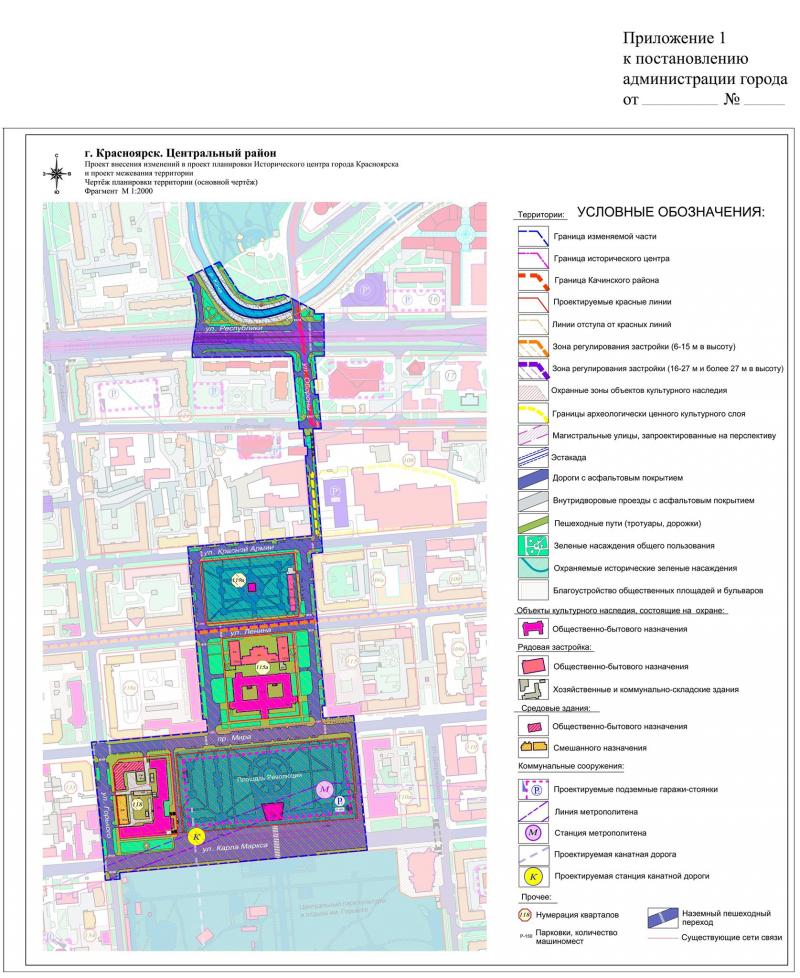Viewport: 800px width, 978px height.
Task: Click the heading УСЛОВНЫЕ ОБОЗНАЧЕНИЯ:
Action: point(671,212)
